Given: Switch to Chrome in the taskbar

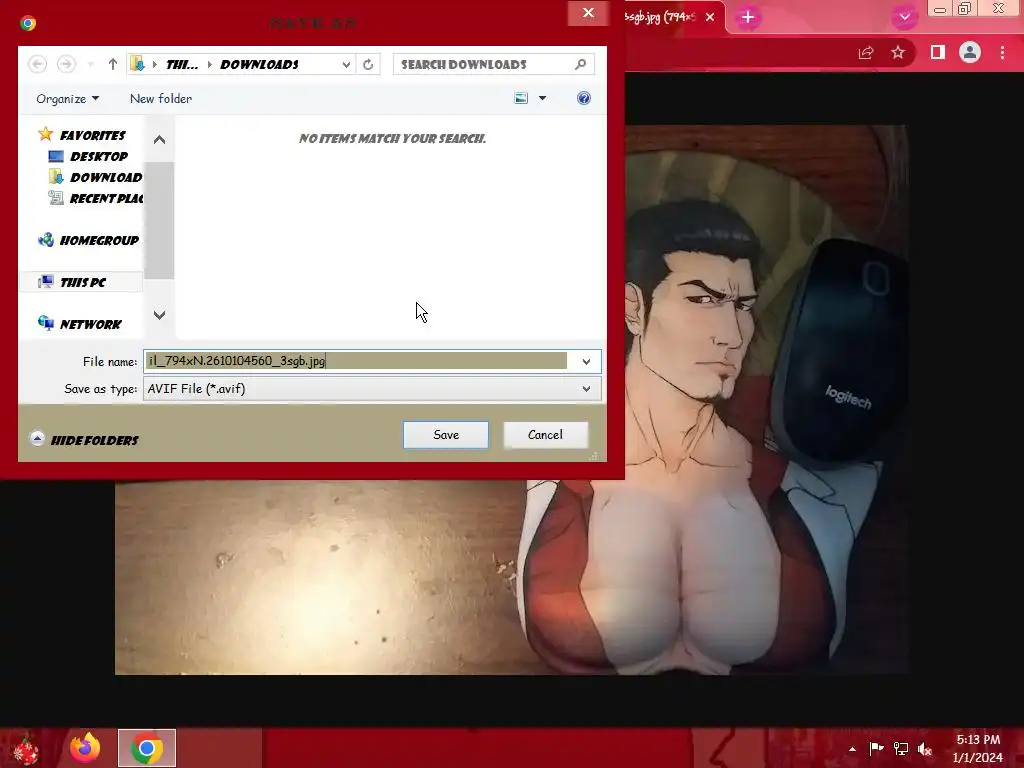Looking at the screenshot, I should tap(147, 748).
